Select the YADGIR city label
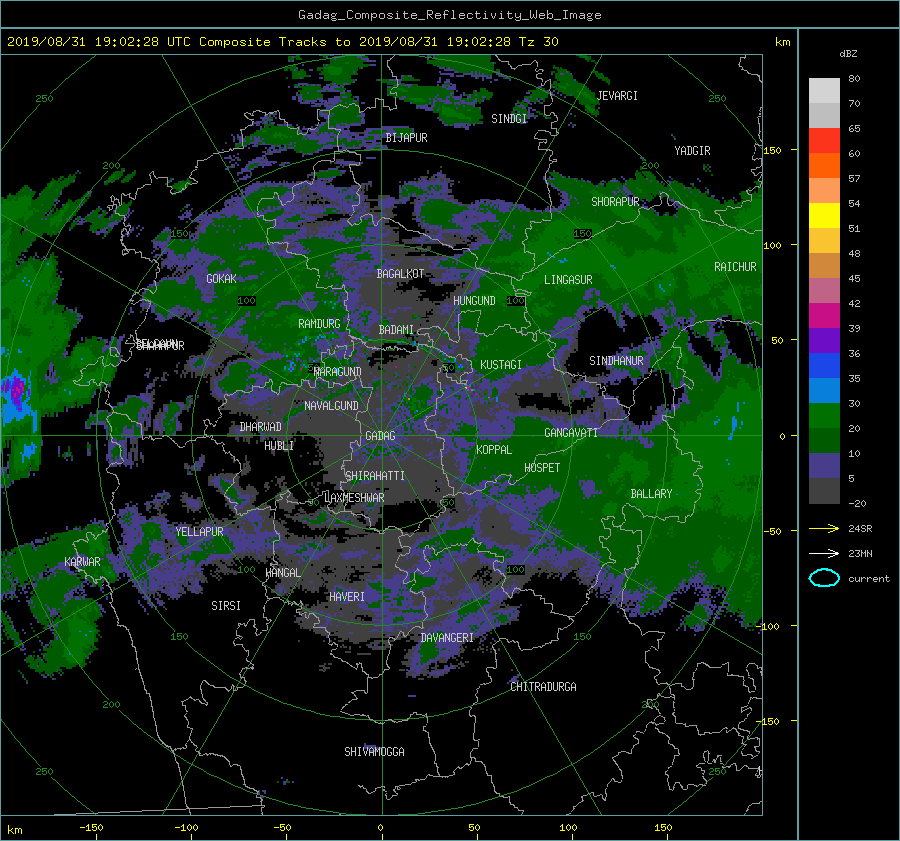The image size is (900, 841). (692, 151)
